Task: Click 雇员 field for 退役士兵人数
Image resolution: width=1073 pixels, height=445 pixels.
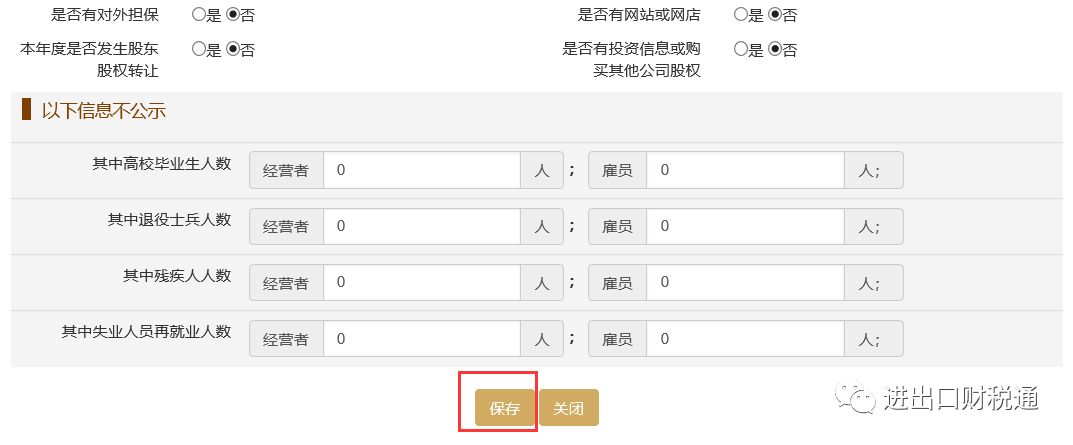Action: (745, 227)
